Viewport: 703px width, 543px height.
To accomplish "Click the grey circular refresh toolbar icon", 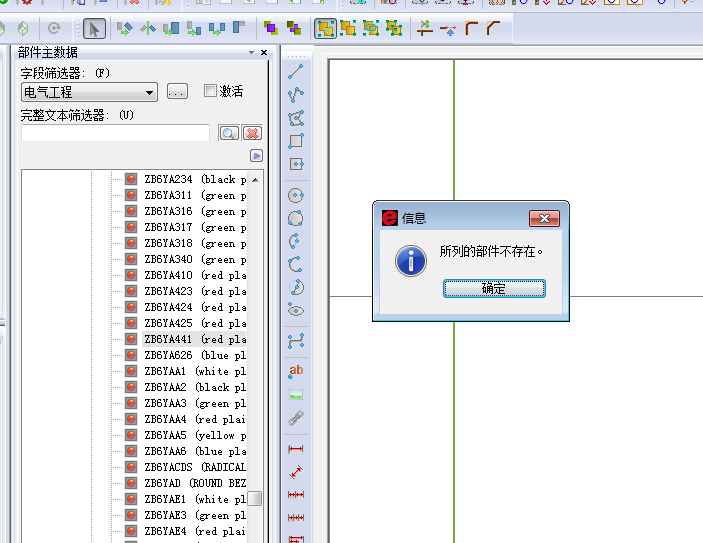I will tap(54, 29).
